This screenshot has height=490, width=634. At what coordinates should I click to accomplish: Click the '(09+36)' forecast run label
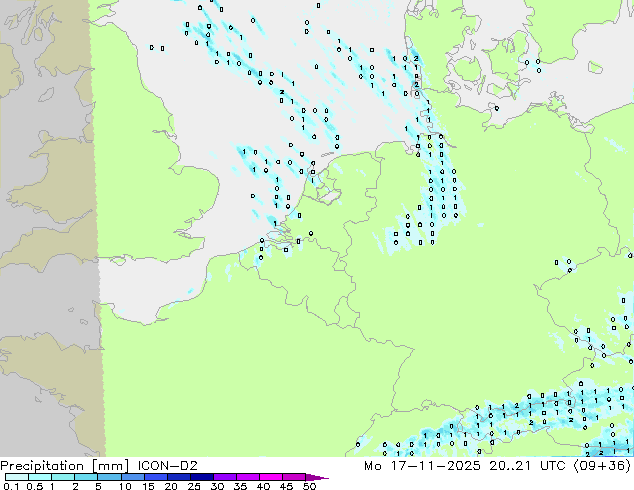click(x=602, y=466)
